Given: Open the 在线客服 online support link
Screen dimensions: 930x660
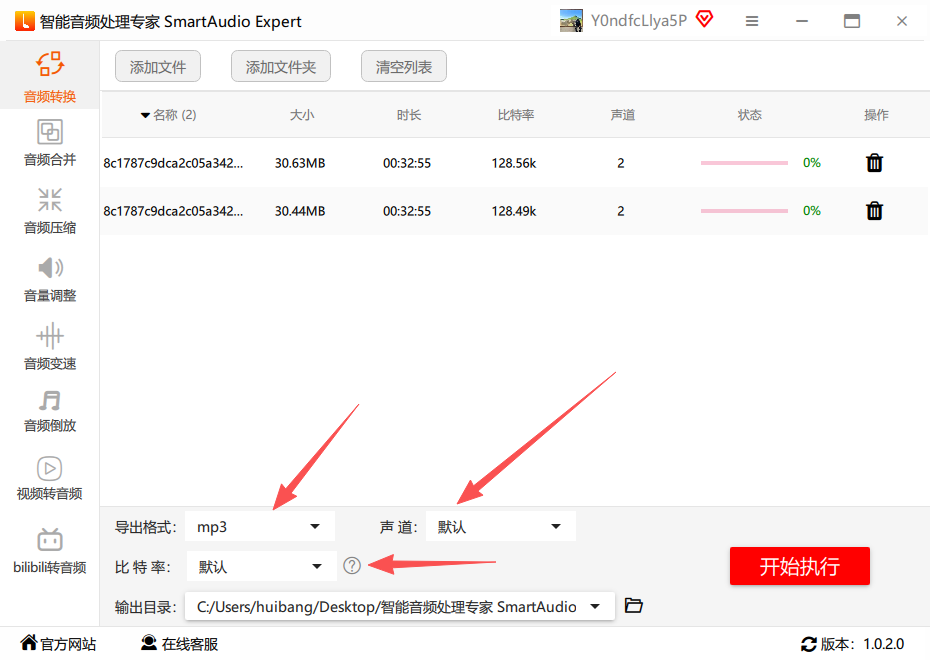Looking at the screenshot, I should tap(180, 643).
